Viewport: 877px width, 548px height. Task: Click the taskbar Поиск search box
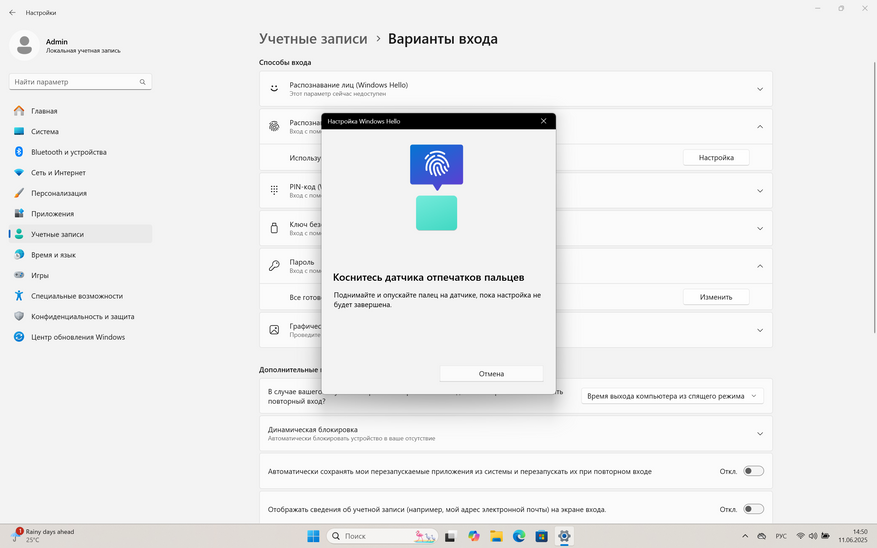tap(382, 536)
